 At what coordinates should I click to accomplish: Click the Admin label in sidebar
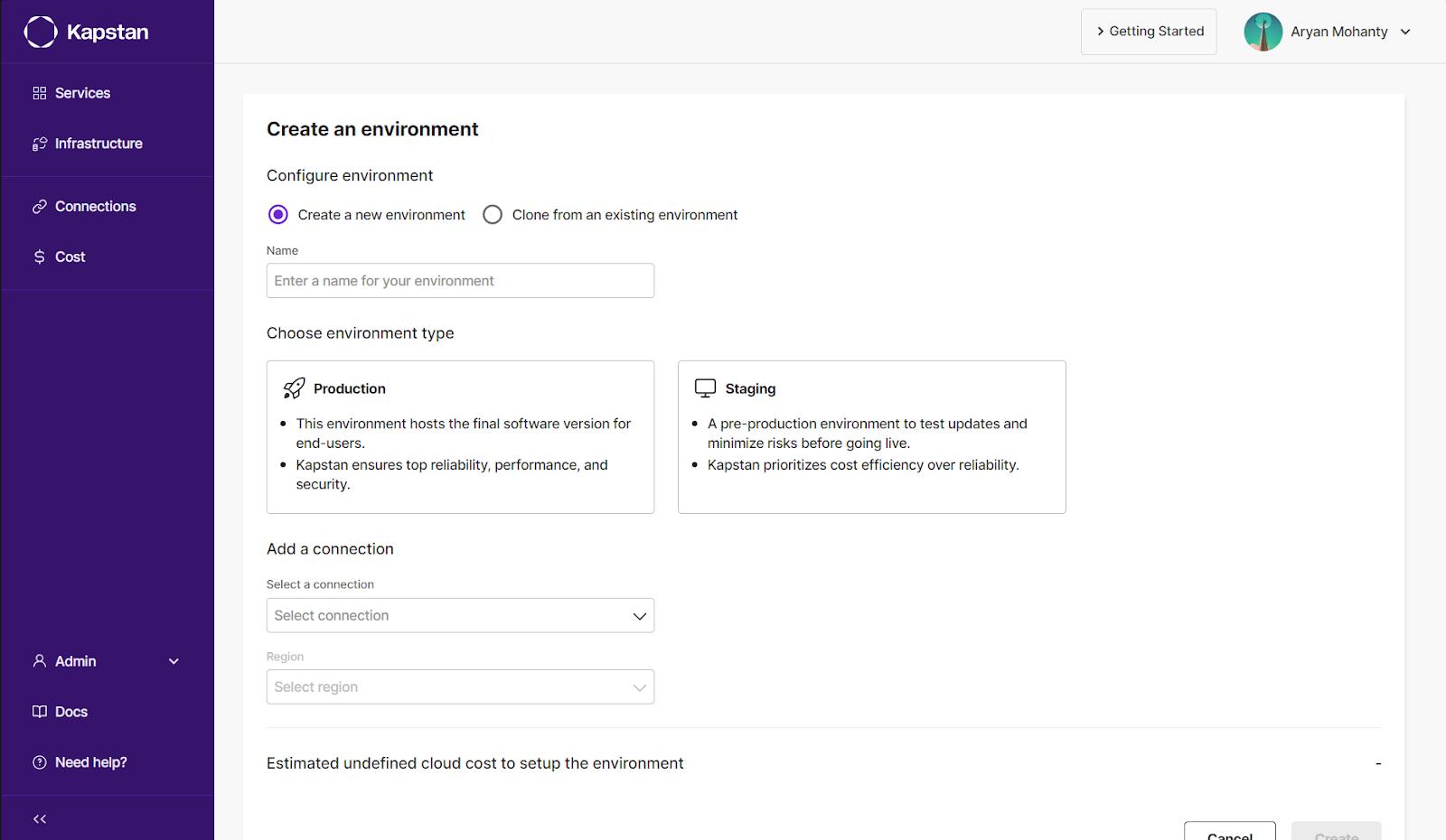[x=76, y=661]
